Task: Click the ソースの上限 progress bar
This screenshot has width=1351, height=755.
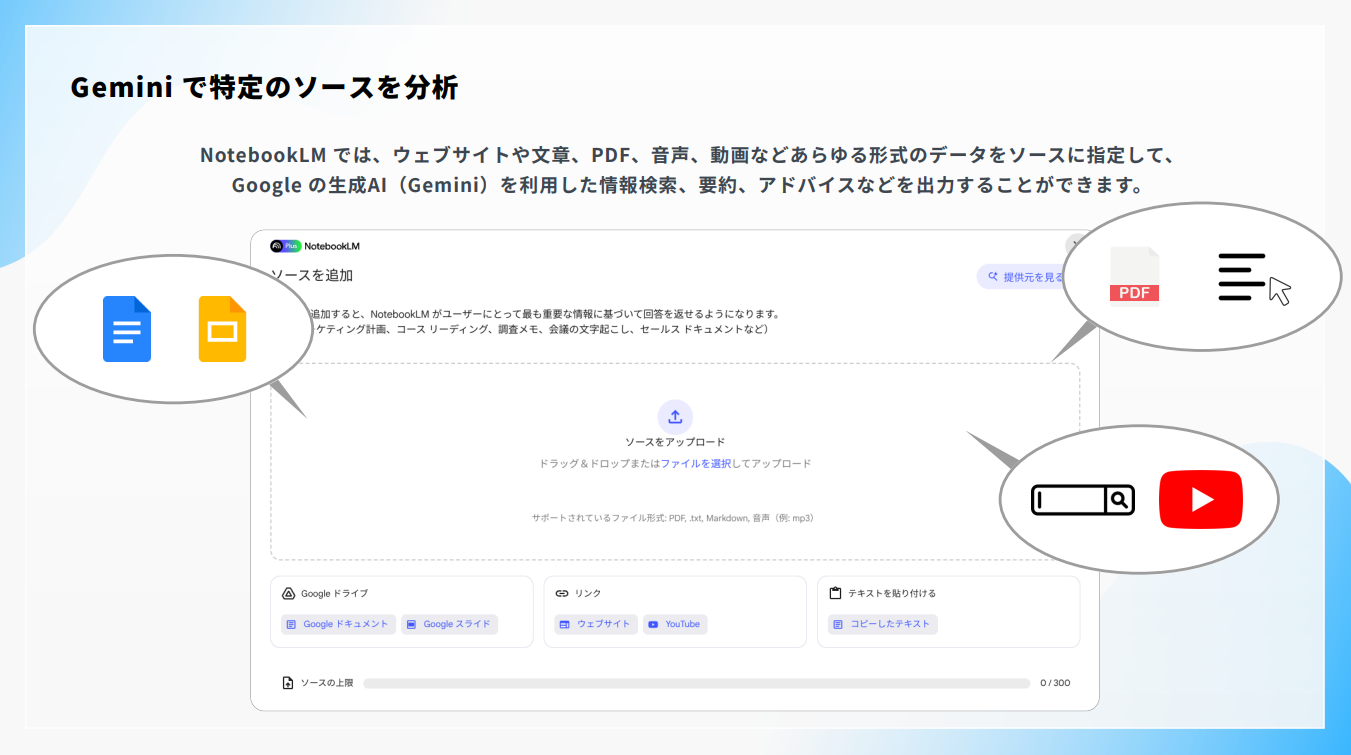Action: coord(698,682)
